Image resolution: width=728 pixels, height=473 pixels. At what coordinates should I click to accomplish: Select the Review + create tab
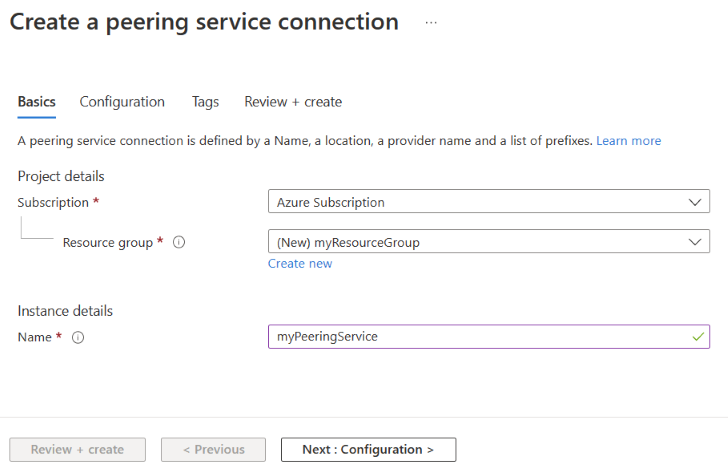click(x=293, y=102)
